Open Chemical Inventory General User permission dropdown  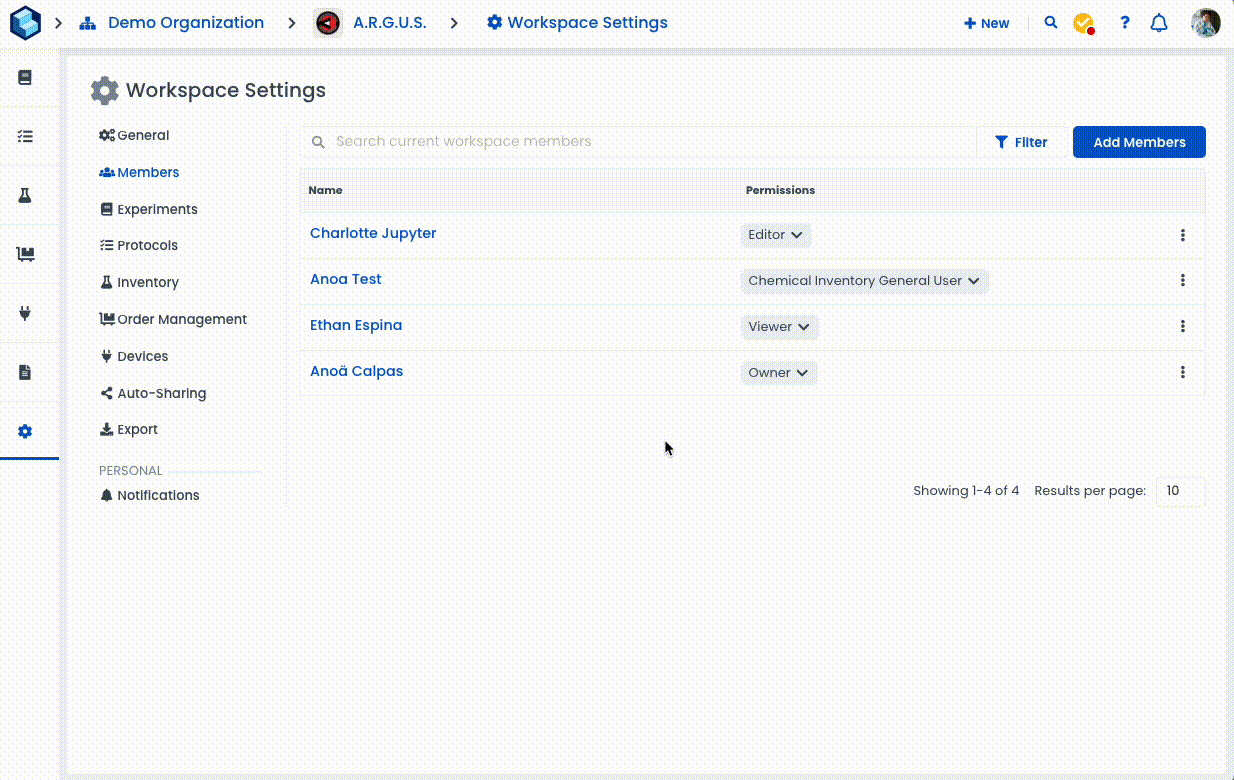point(864,281)
